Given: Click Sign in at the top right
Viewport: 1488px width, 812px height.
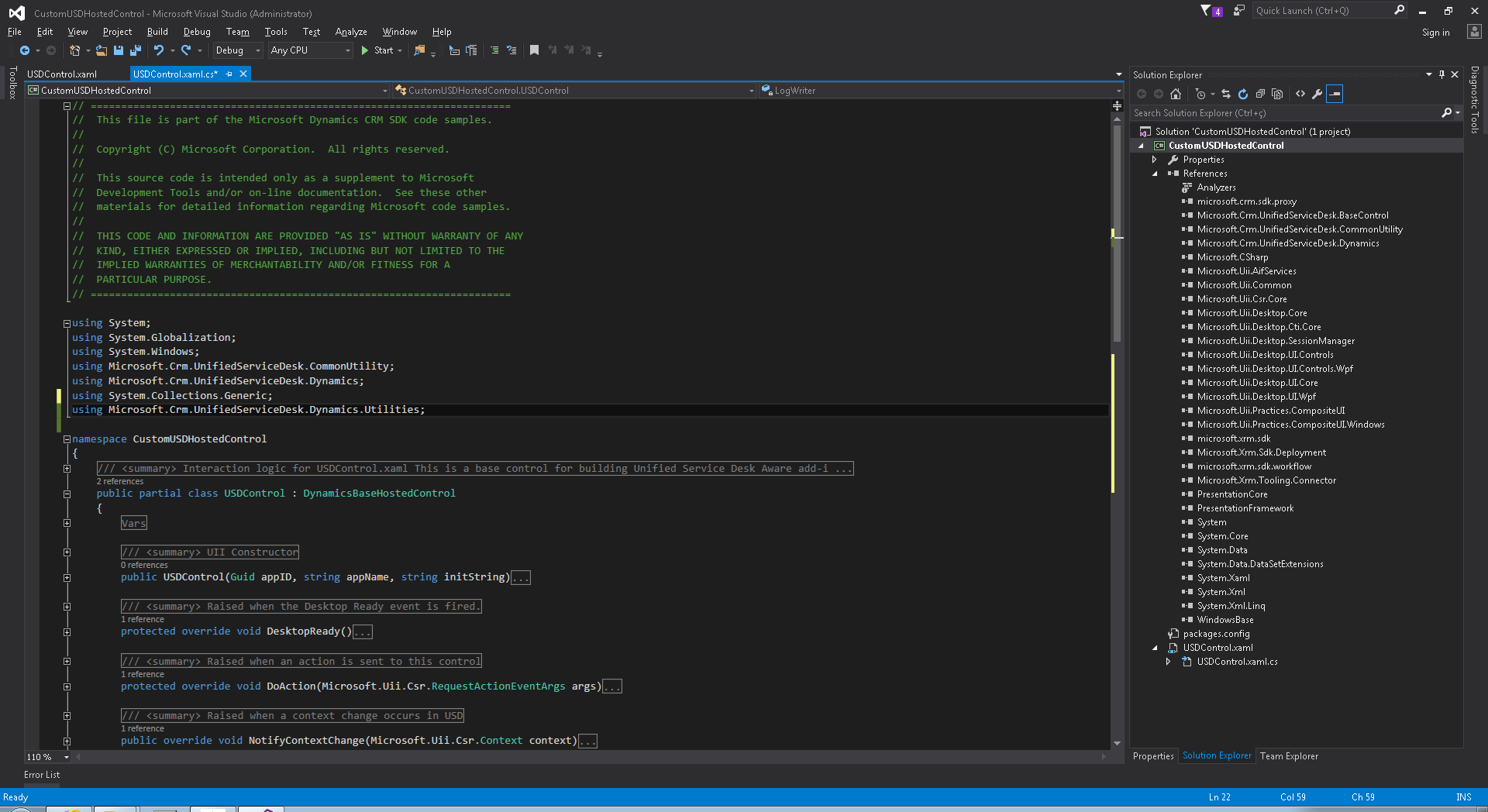Looking at the screenshot, I should tap(1435, 33).
